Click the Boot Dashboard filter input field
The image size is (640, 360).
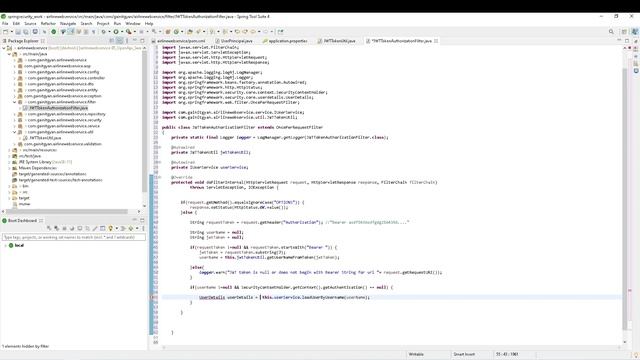click(74, 237)
